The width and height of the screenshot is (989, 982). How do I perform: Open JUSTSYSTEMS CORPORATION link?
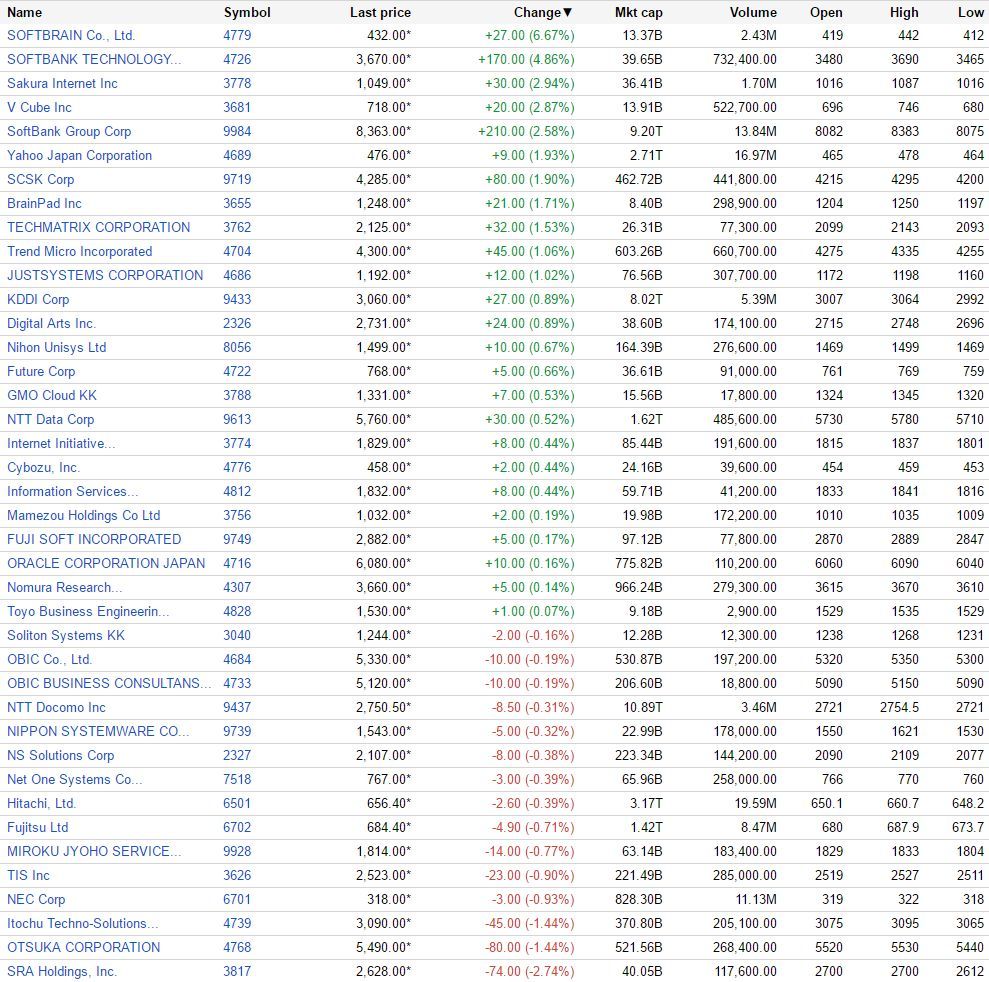[105, 275]
